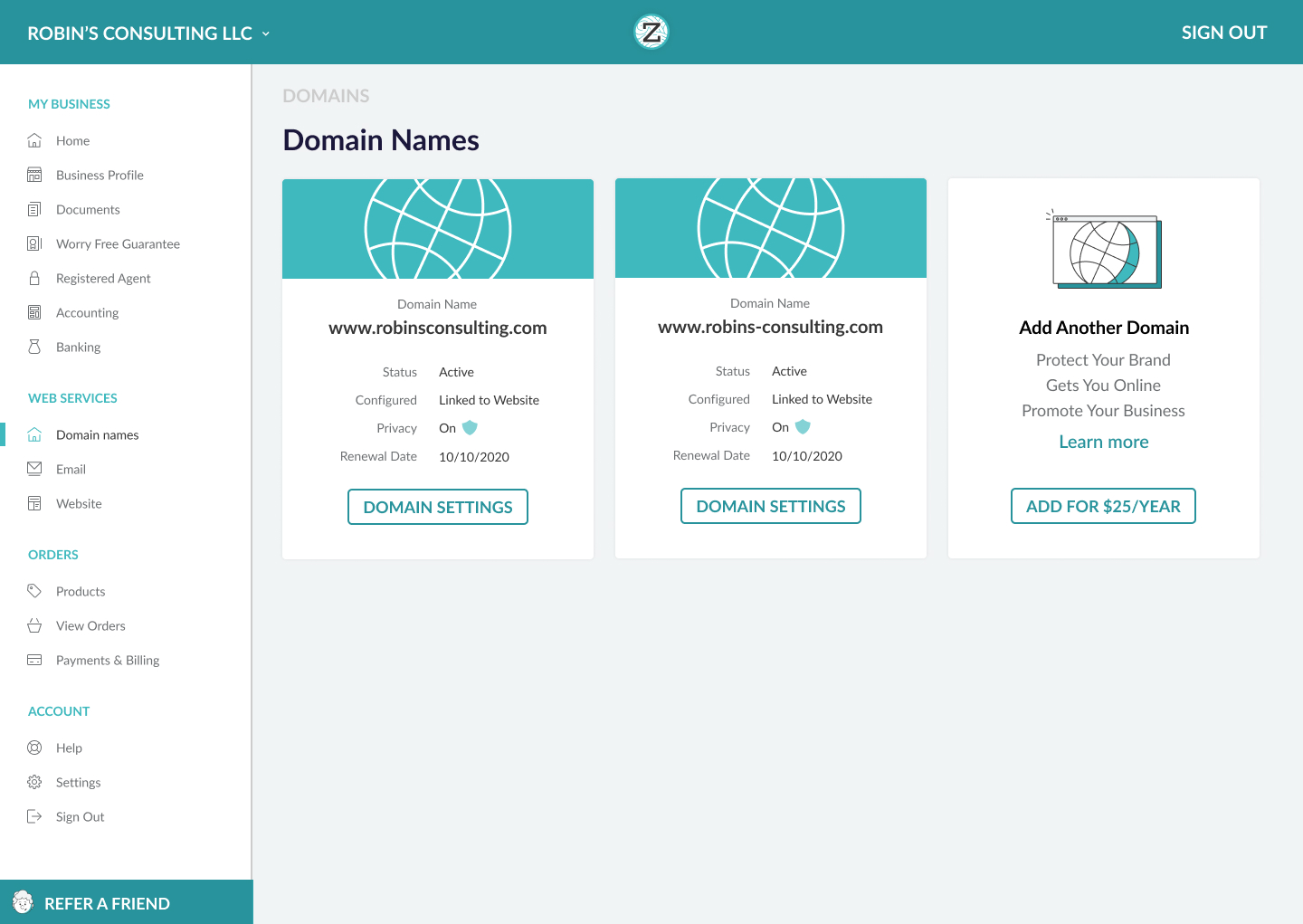
Task: Switch to the Domain names section
Action: point(97,434)
